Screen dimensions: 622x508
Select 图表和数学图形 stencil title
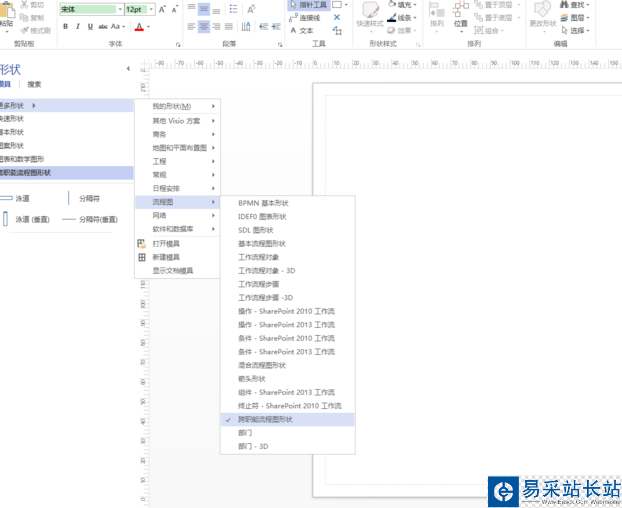(x=66, y=159)
